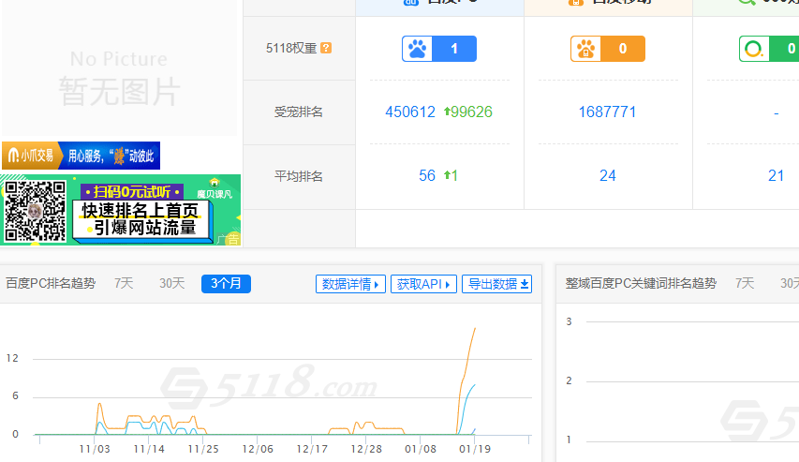
Task: Click the 平均排名 row label
Action: click(299, 176)
